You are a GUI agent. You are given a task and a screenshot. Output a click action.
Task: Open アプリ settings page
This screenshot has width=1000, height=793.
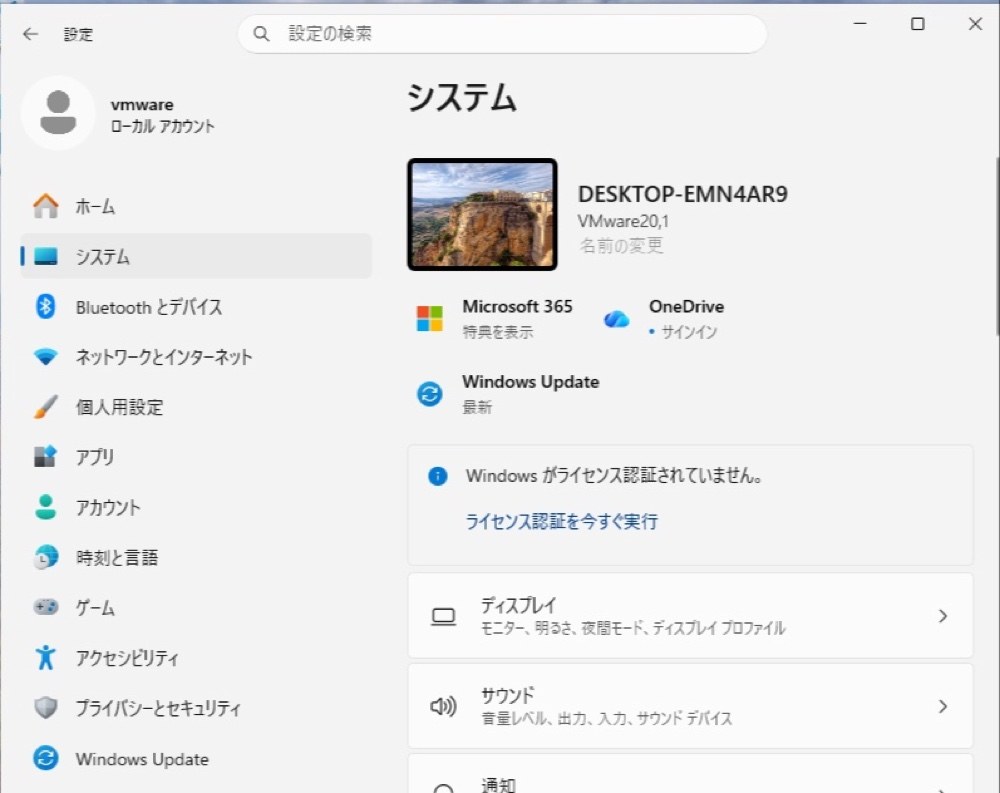pyautogui.click(x=196, y=457)
